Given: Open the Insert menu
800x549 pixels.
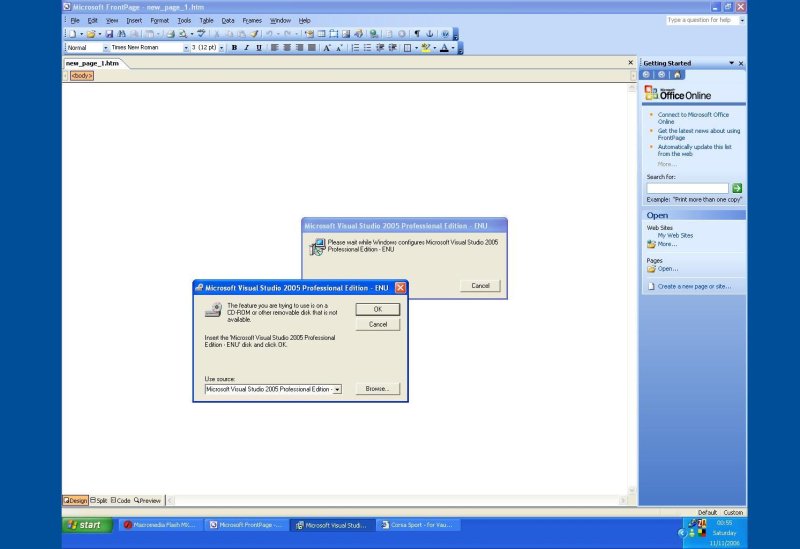Looking at the screenshot, I should [134, 20].
